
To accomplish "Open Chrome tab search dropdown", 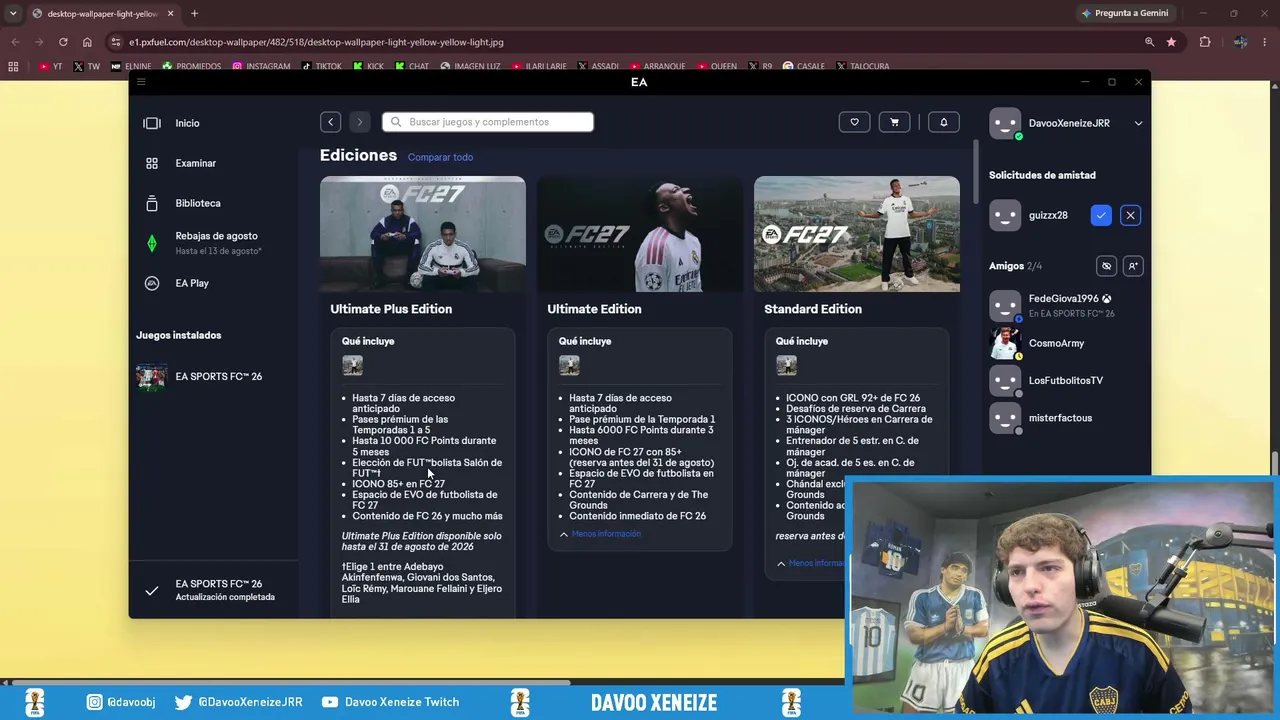I will [x=13, y=13].
